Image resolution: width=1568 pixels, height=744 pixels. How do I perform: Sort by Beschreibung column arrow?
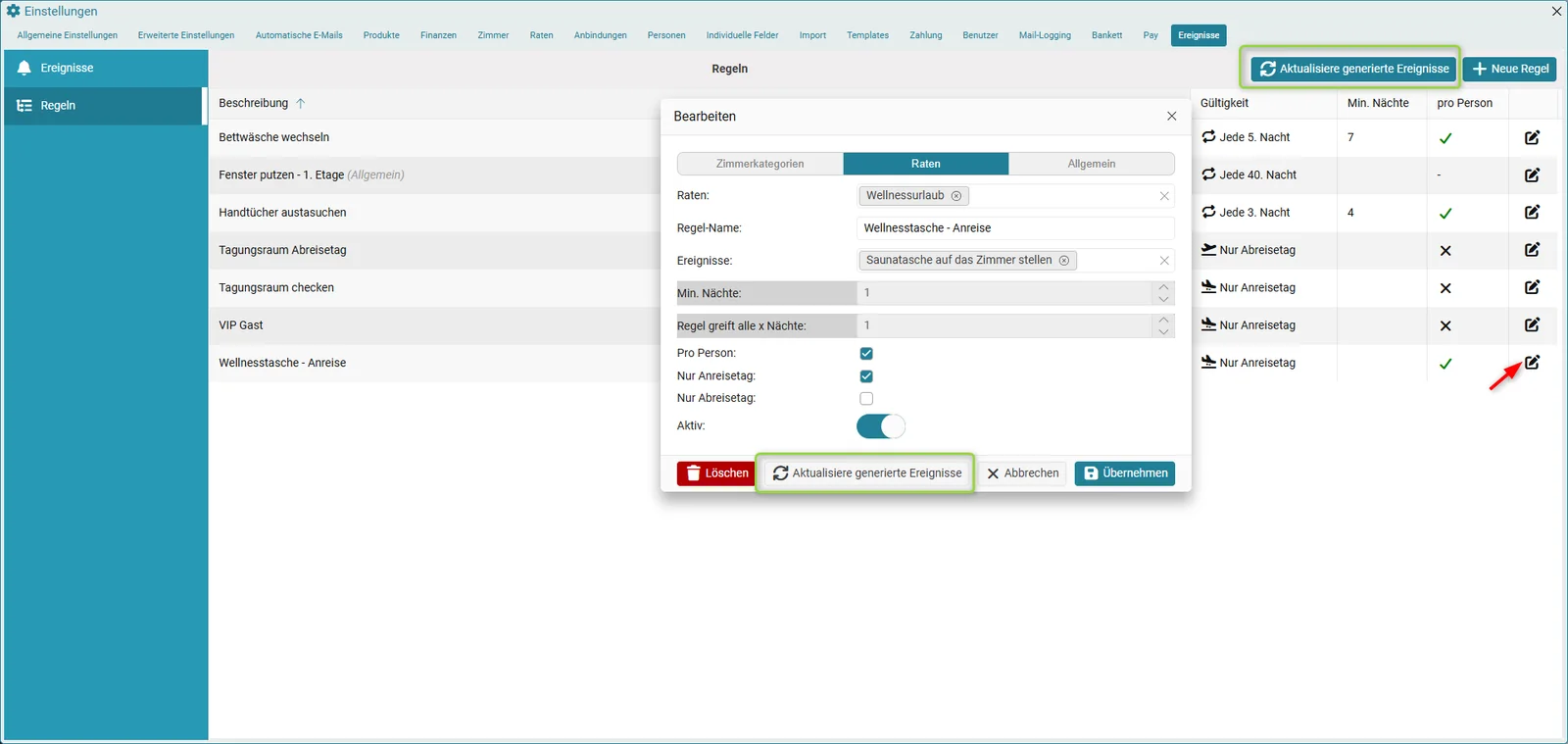[300, 103]
